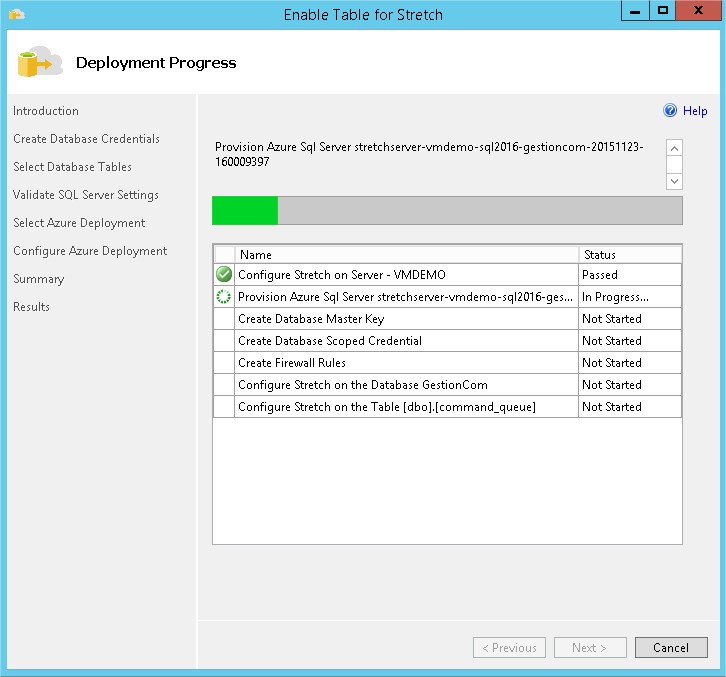This screenshot has width=726, height=677.
Task: Click the Stretch database wizard header icon
Action: pos(40,62)
